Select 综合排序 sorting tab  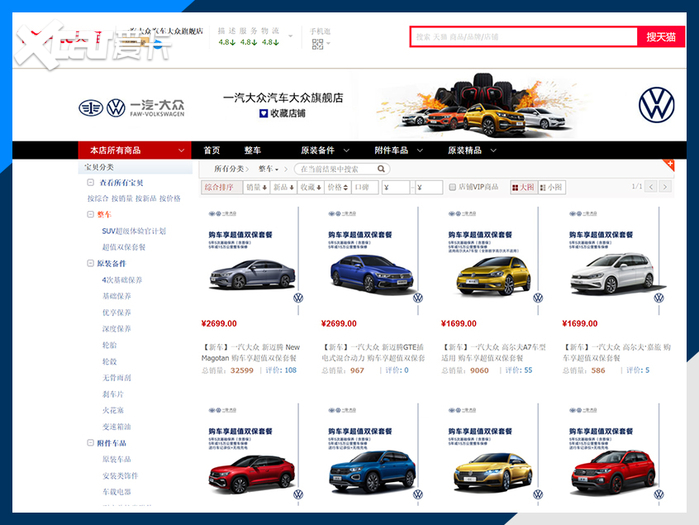222,187
